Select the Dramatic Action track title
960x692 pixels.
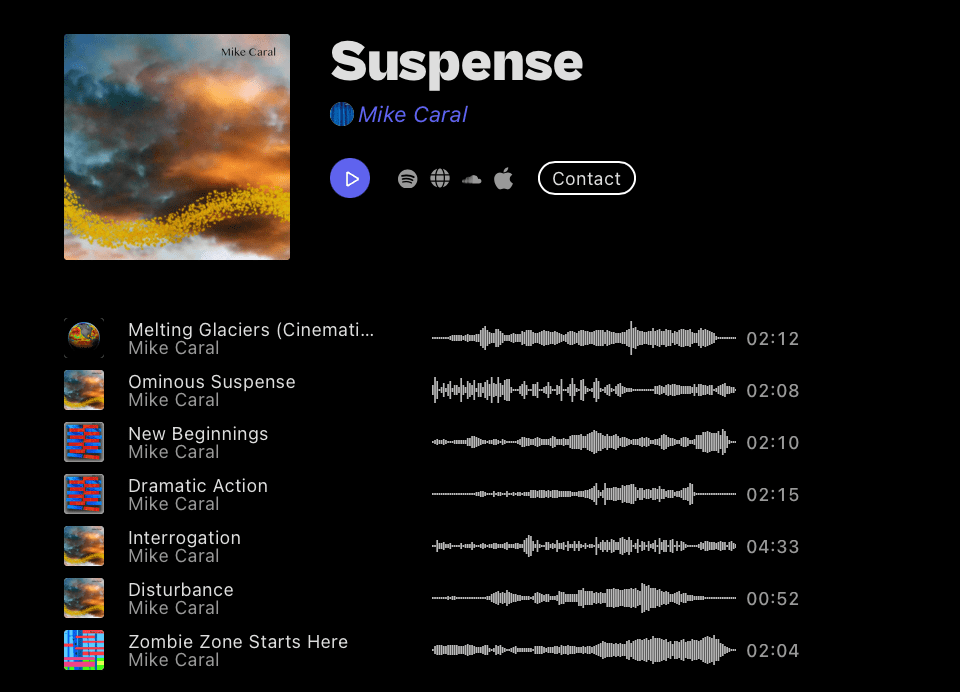(198, 486)
